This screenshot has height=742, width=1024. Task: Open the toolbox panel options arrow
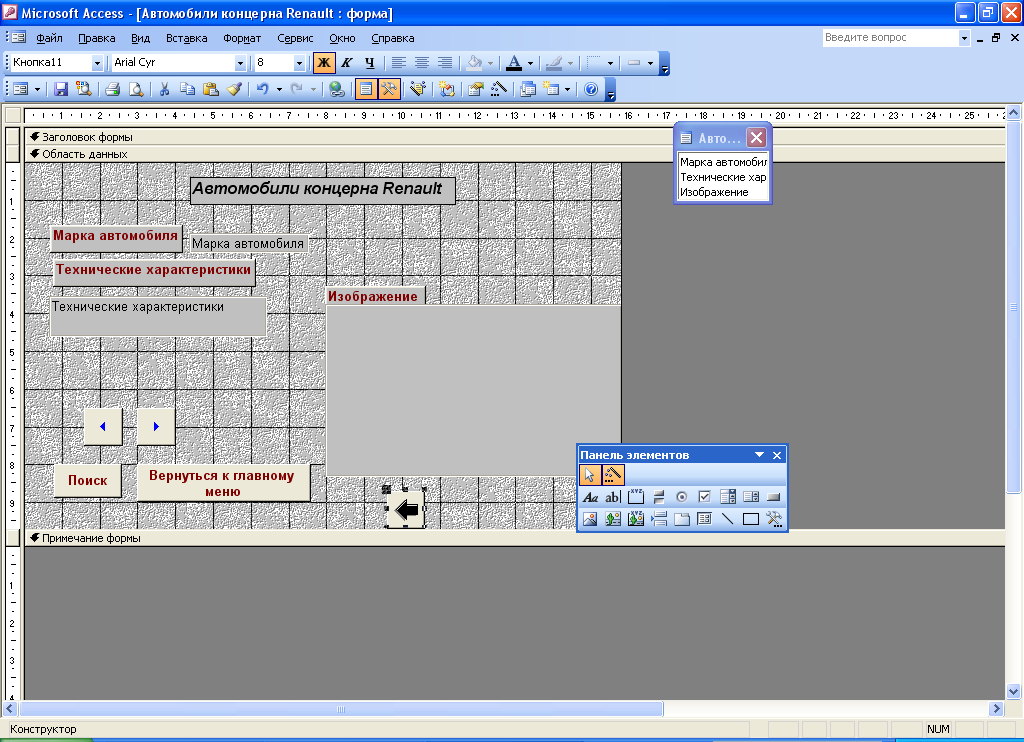(x=760, y=455)
